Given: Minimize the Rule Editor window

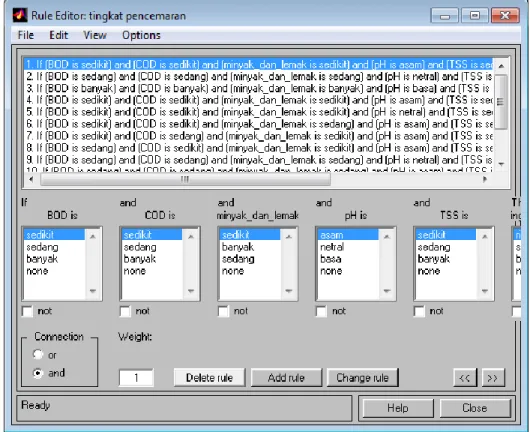Looking at the screenshot, I should click(x=445, y=16).
